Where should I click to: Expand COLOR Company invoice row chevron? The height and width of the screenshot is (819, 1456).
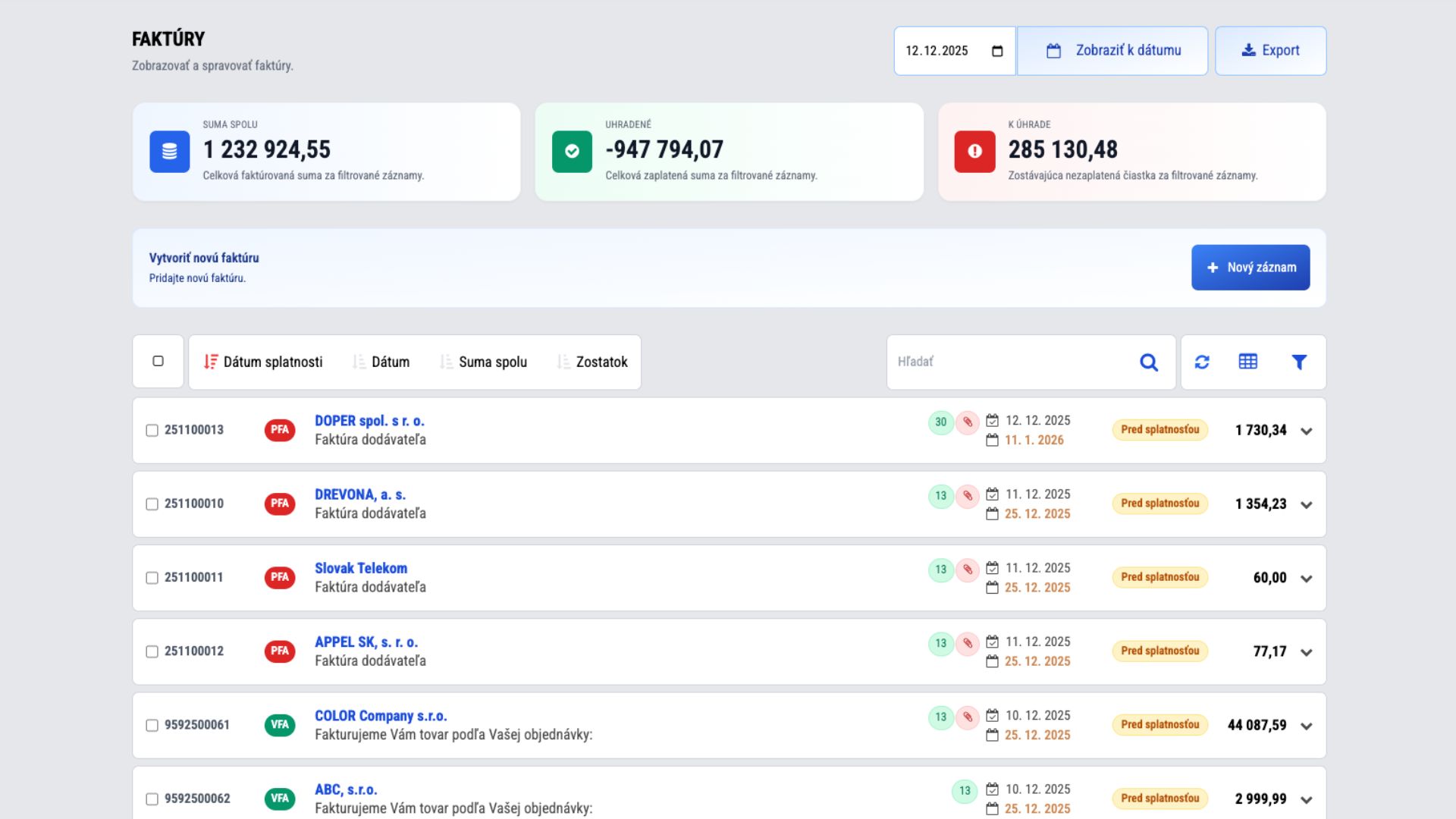(x=1306, y=726)
